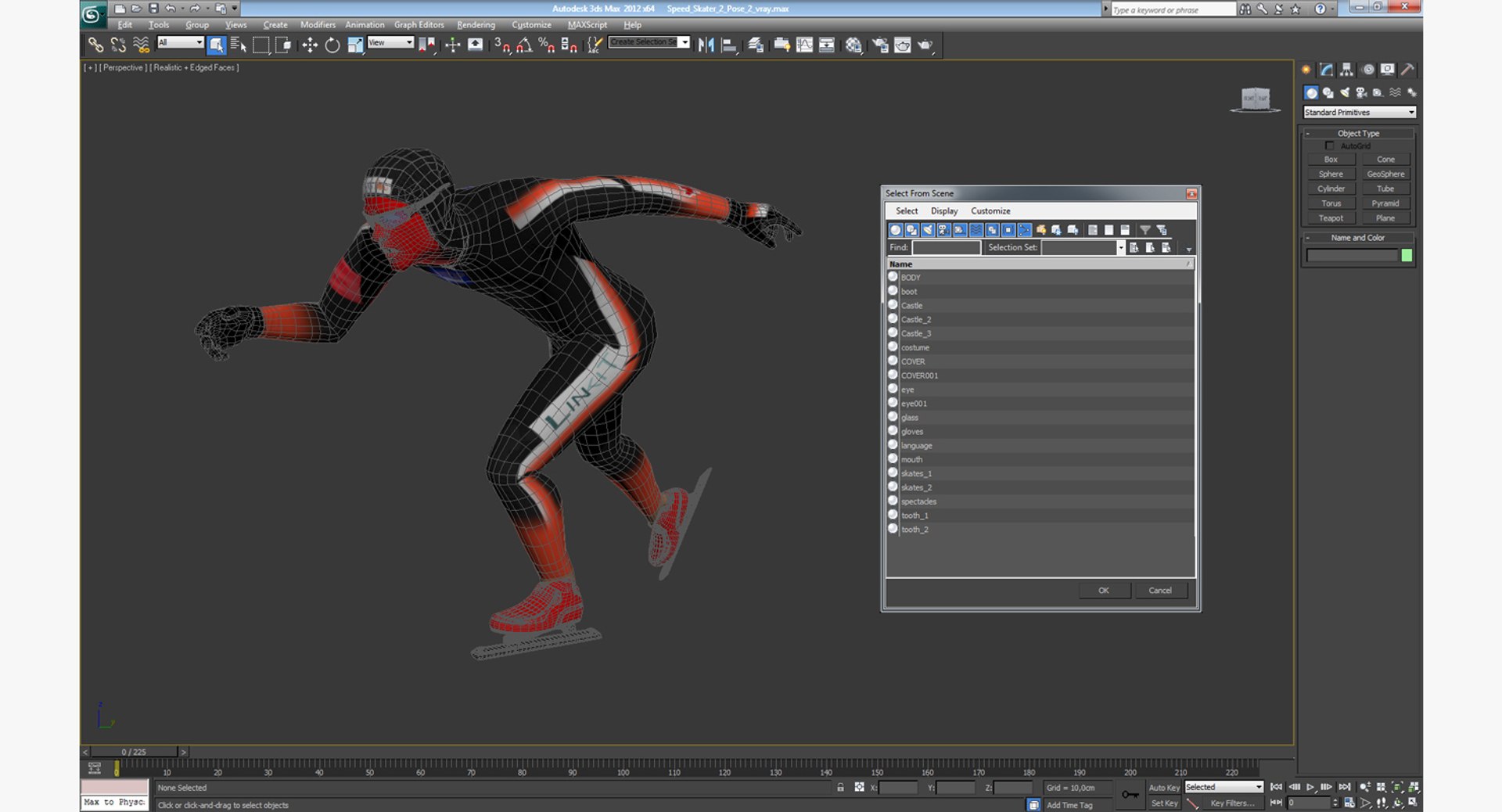This screenshot has width=1502, height=812.
Task: Switch to the Utilities command panel
Action: click(1407, 70)
